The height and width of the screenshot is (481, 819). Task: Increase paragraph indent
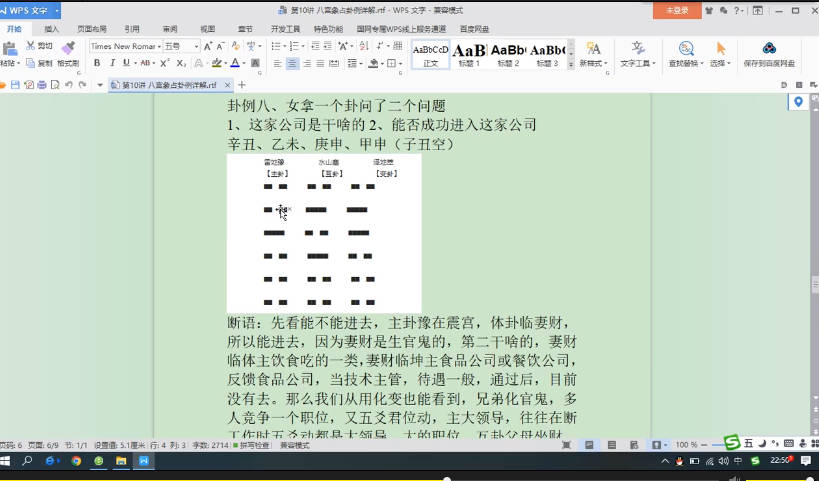[x=327, y=46]
